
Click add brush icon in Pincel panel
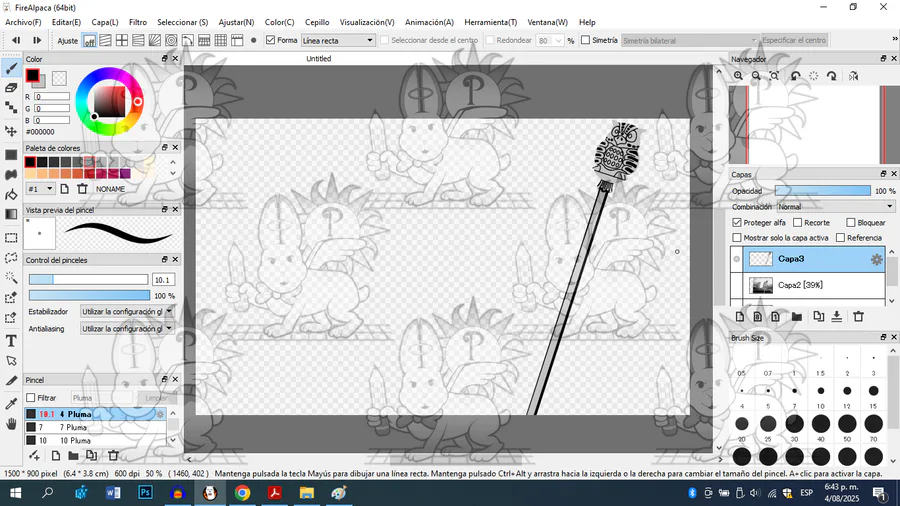pyautogui.click(x=34, y=456)
